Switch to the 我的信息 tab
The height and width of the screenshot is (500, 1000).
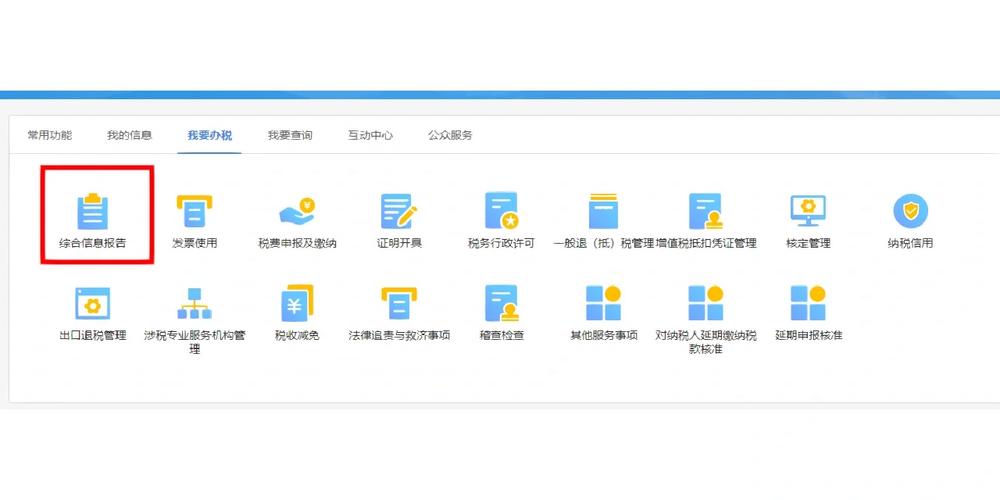pyautogui.click(x=129, y=135)
